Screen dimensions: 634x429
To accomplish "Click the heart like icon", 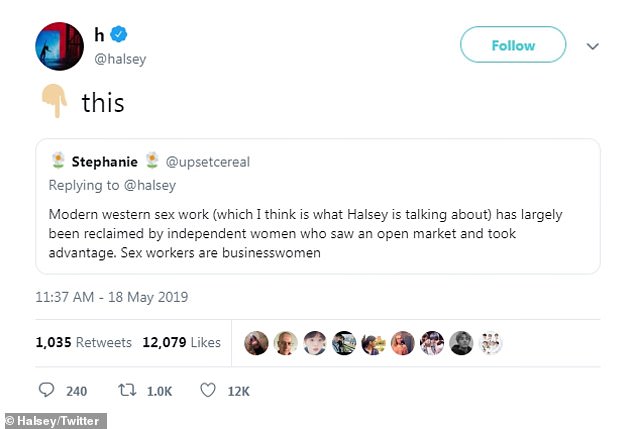I will click(207, 390).
